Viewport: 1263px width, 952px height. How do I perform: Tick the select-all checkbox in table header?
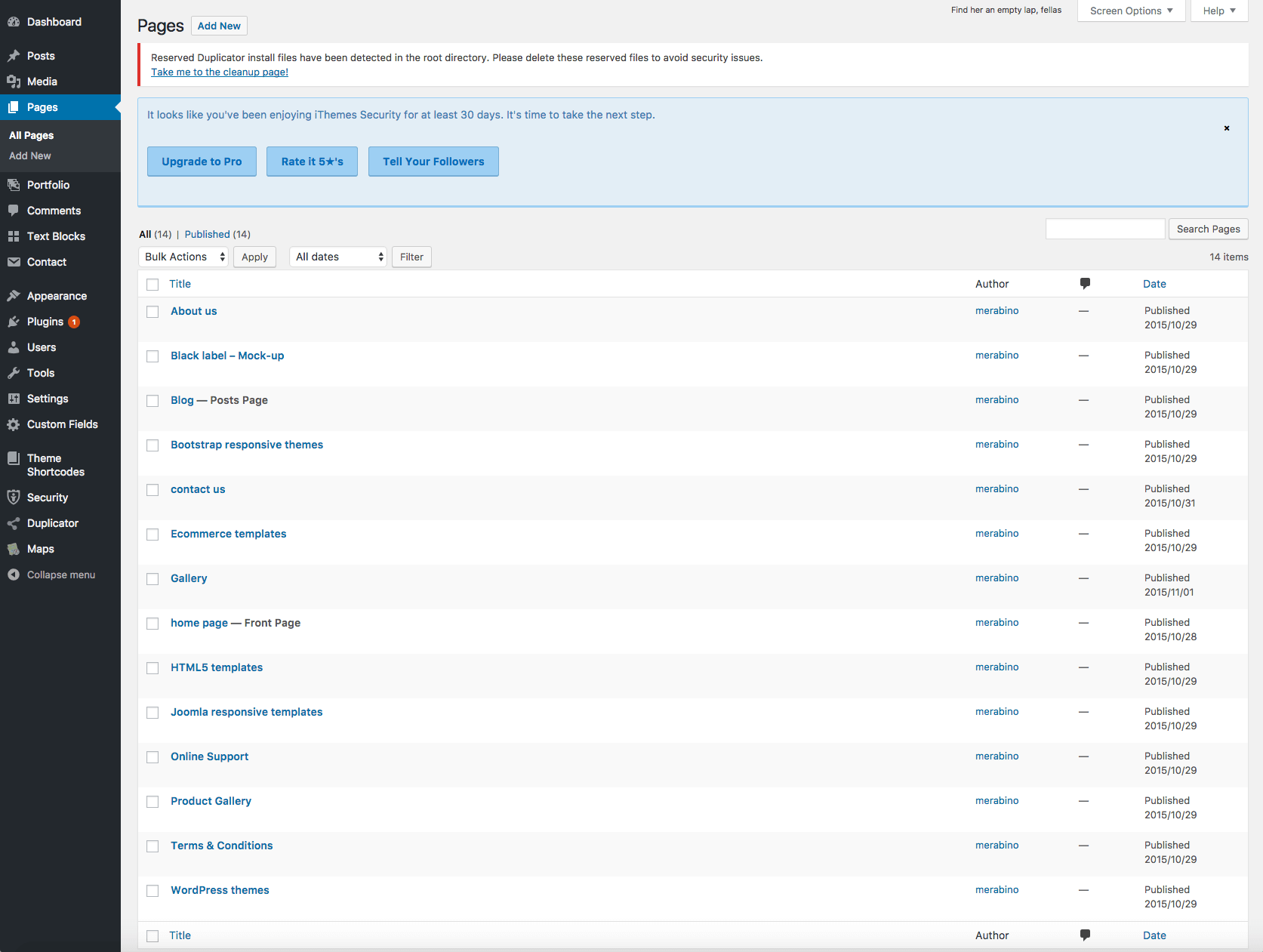pyautogui.click(x=152, y=285)
